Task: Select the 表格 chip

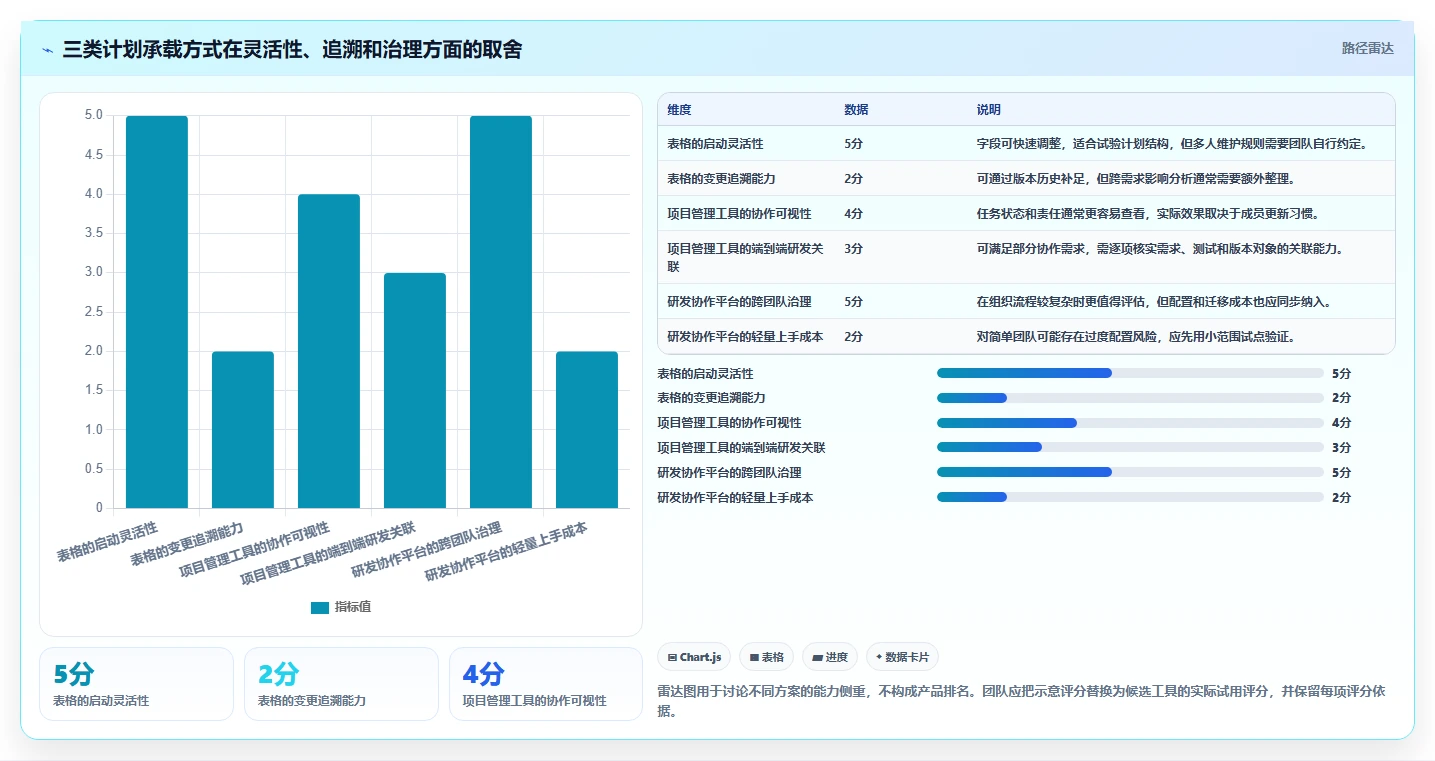Action: pyautogui.click(x=766, y=657)
